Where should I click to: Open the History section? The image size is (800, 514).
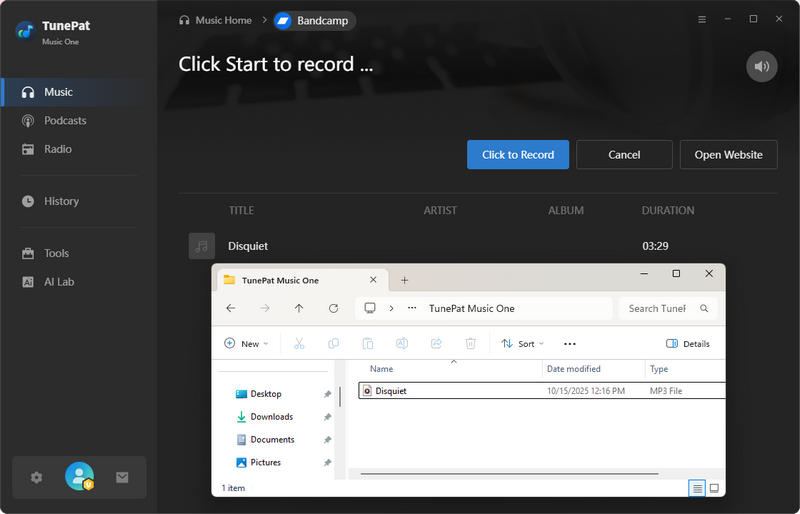61,201
